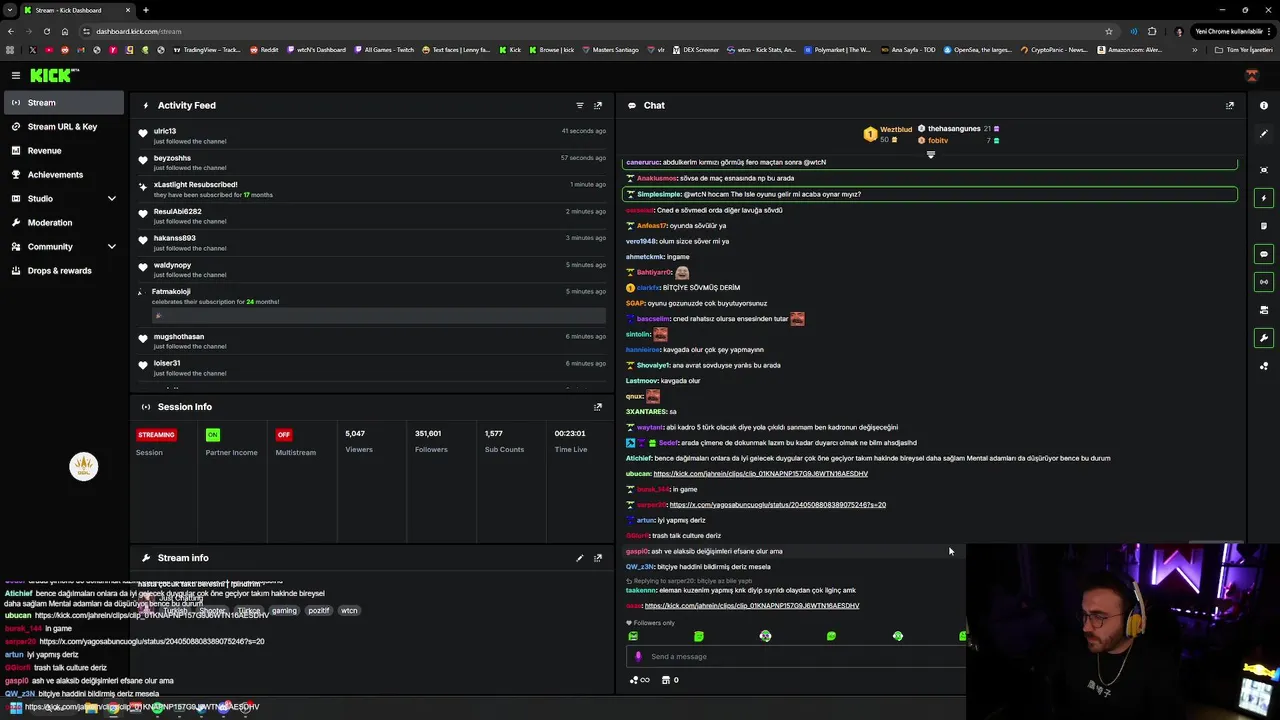Open Achievements page
Image resolution: width=1280 pixels, height=720 pixels.
55,175
